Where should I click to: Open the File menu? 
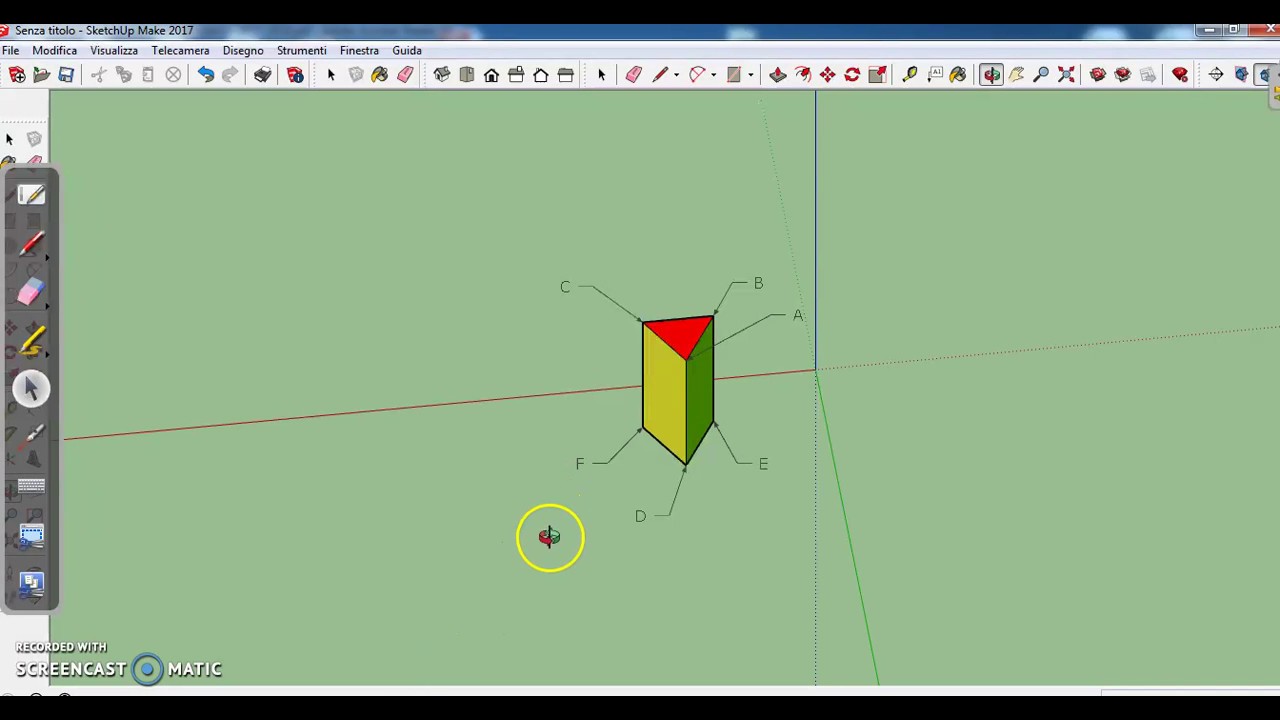click(x=10, y=50)
